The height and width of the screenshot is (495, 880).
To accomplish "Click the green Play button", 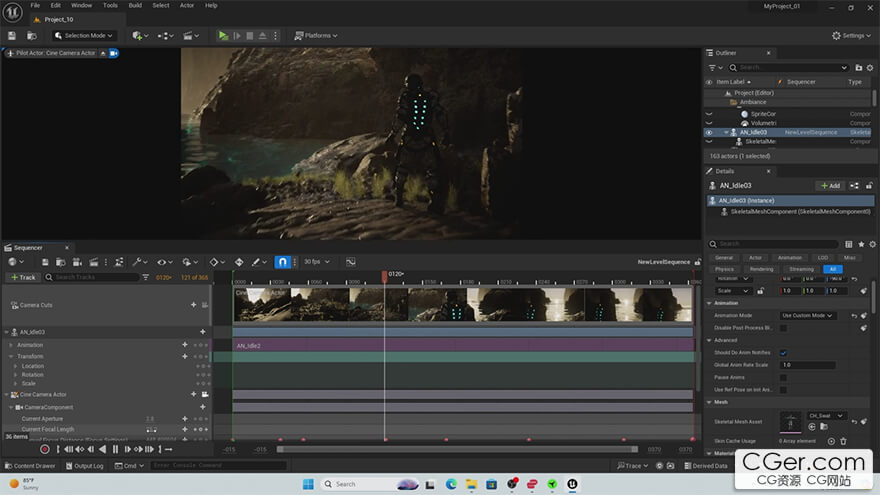I will point(223,35).
